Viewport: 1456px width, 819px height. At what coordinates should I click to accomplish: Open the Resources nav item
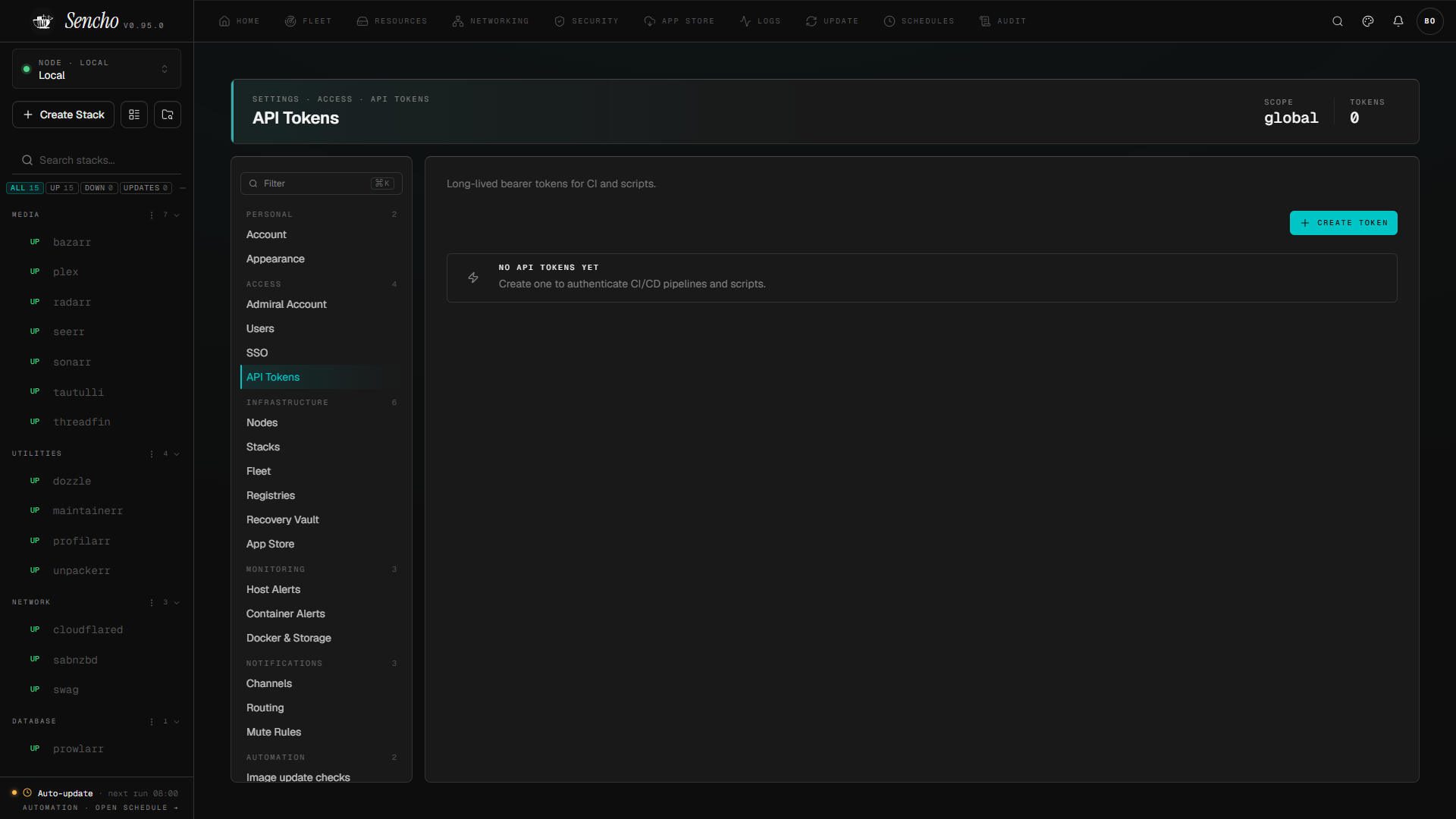[x=391, y=21]
